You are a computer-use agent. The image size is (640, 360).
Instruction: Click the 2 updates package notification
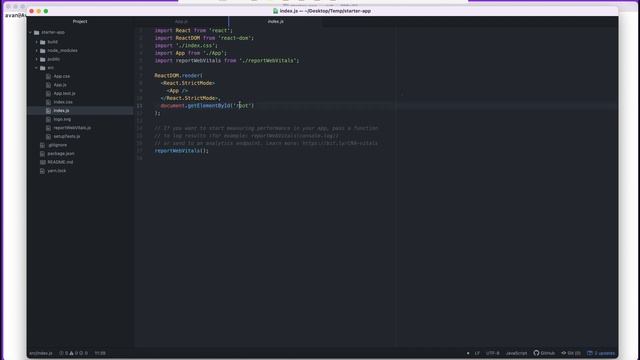(601, 353)
